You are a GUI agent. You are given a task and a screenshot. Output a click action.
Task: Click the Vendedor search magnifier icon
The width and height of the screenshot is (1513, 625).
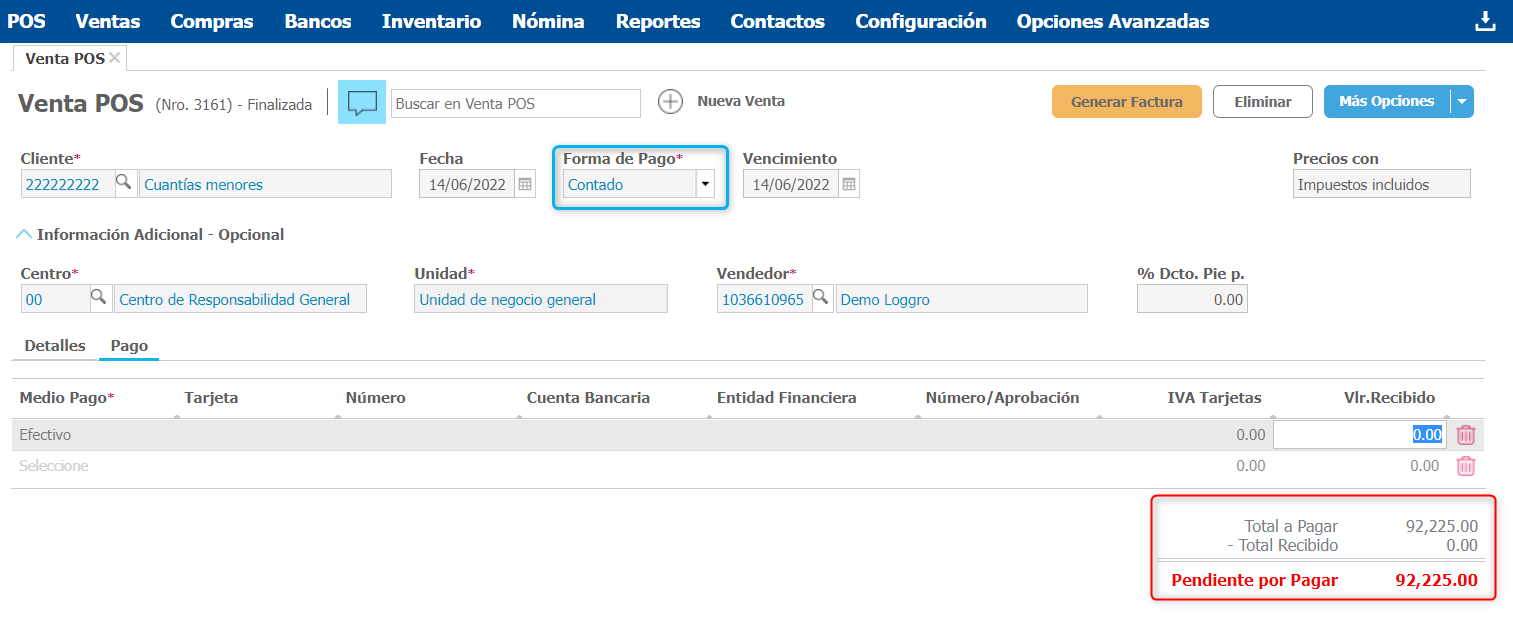(820, 299)
